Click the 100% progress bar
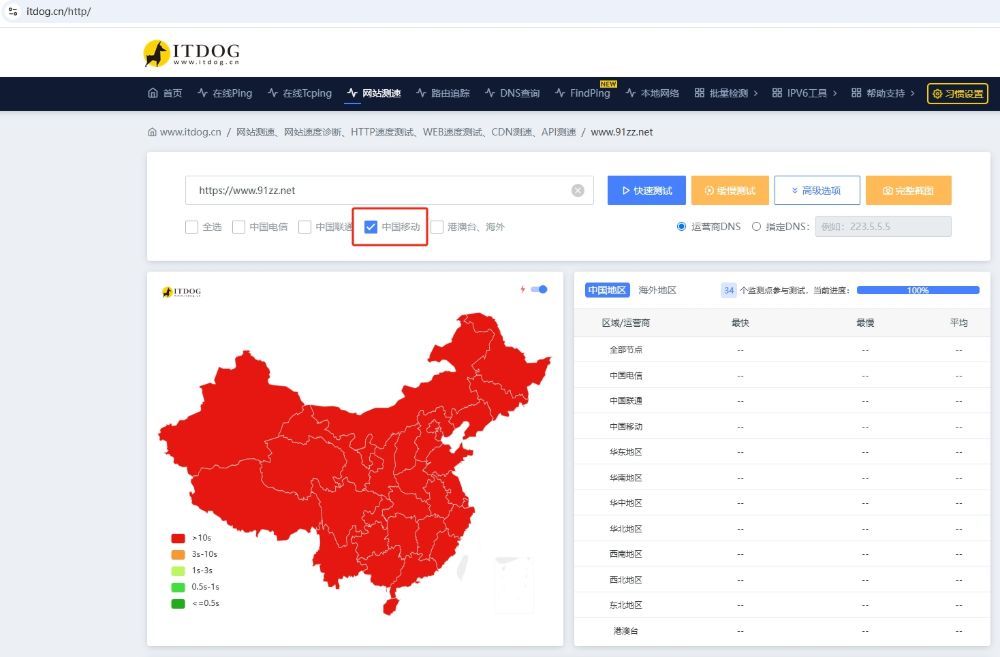1000x657 pixels. pyautogui.click(x=918, y=290)
